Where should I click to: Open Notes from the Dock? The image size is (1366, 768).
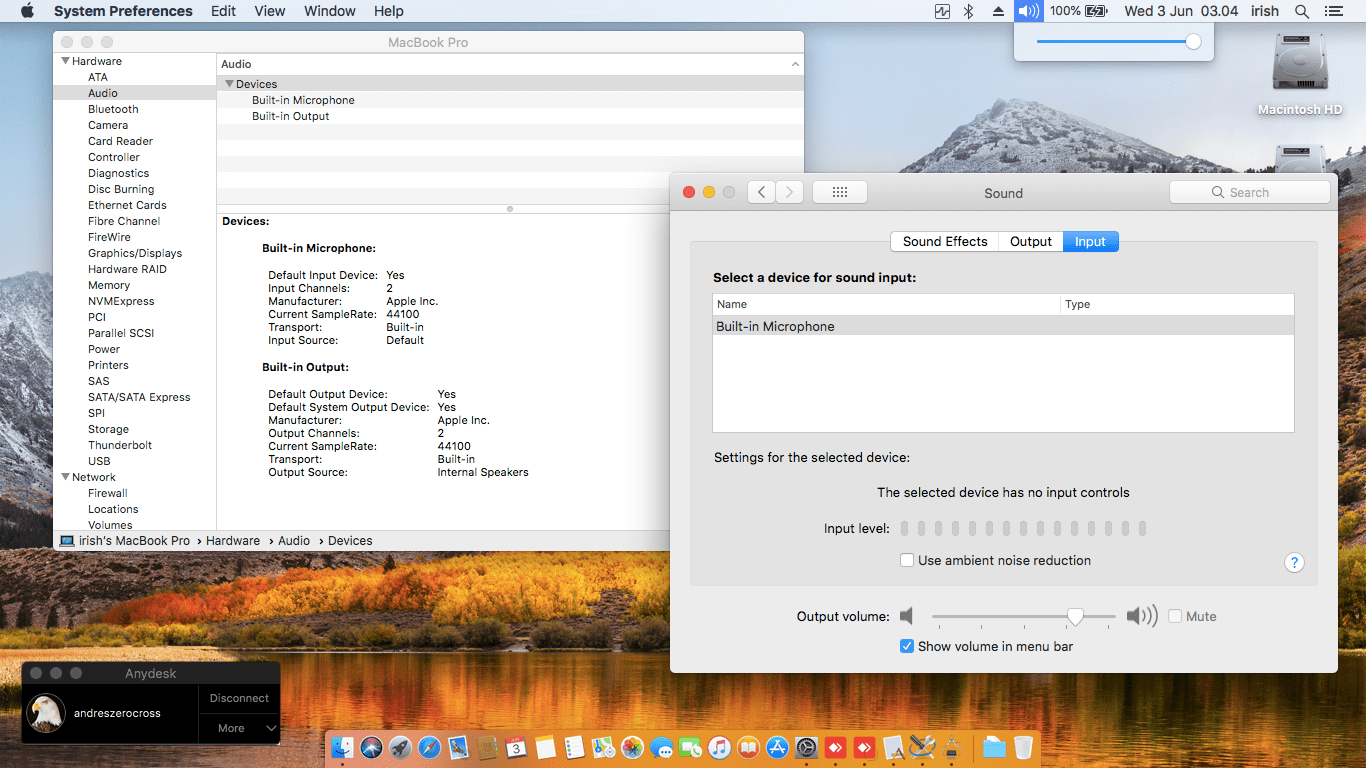point(545,747)
